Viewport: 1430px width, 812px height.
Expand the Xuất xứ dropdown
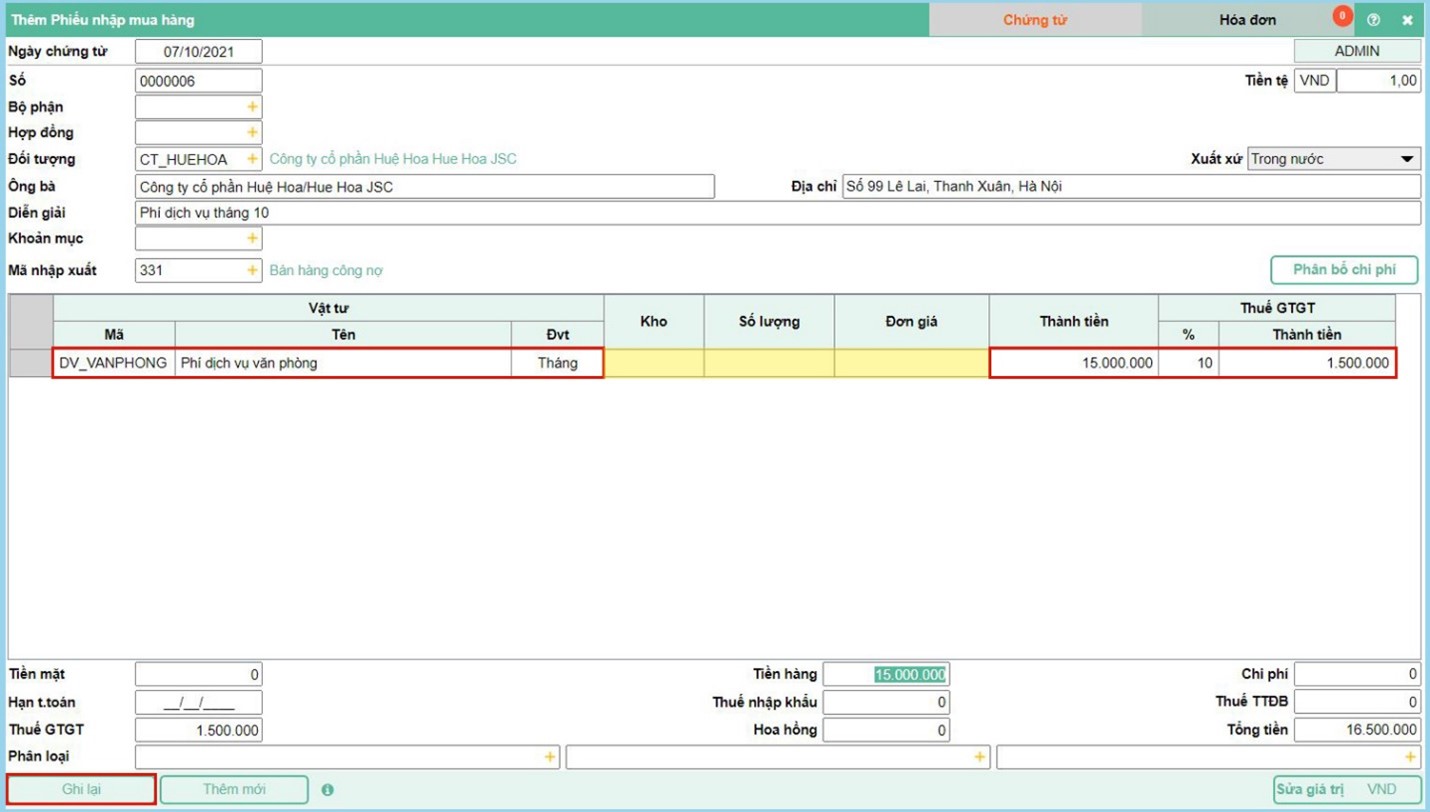(x=1406, y=159)
